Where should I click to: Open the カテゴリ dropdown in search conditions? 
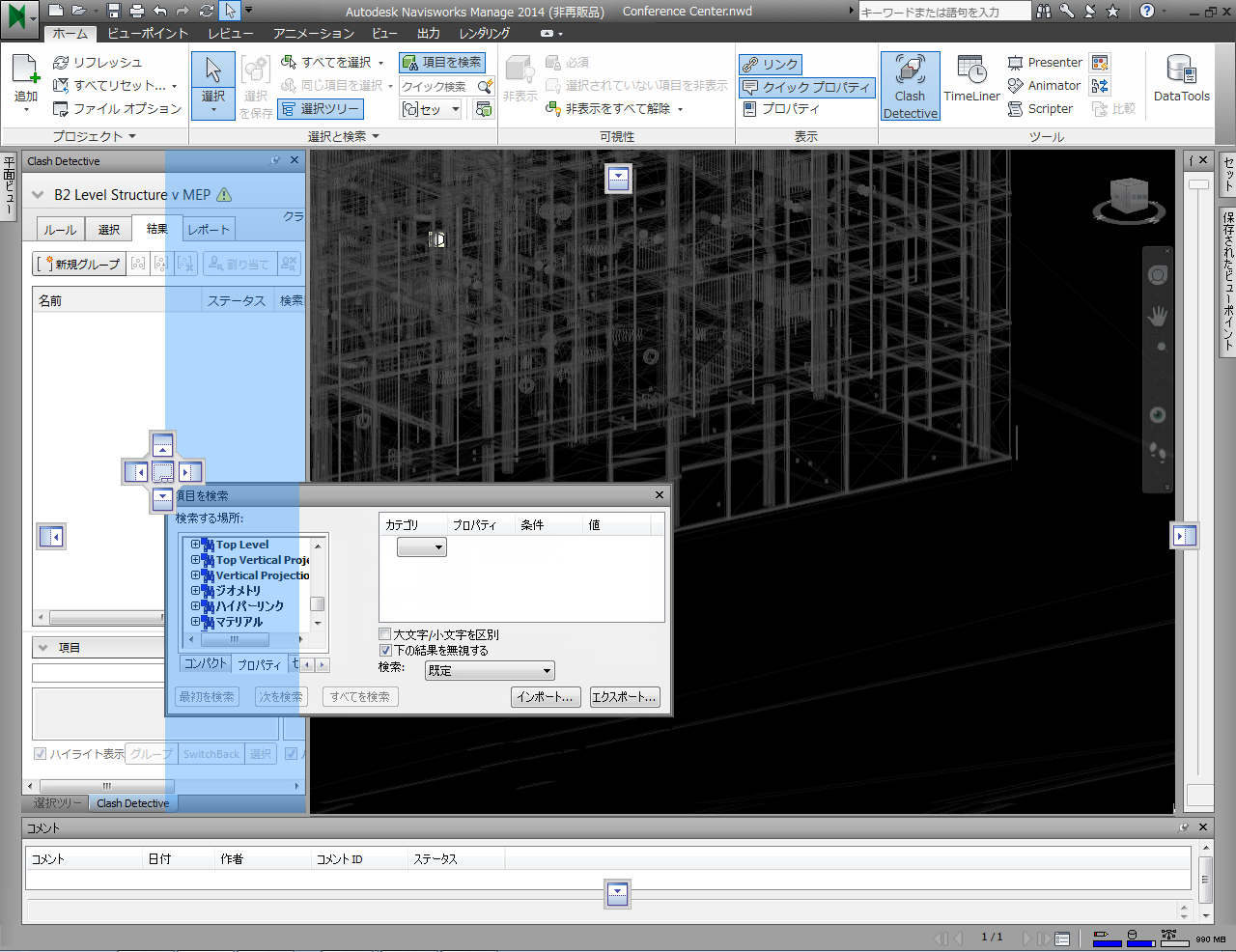pyautogui.click(x=422, y=547)
